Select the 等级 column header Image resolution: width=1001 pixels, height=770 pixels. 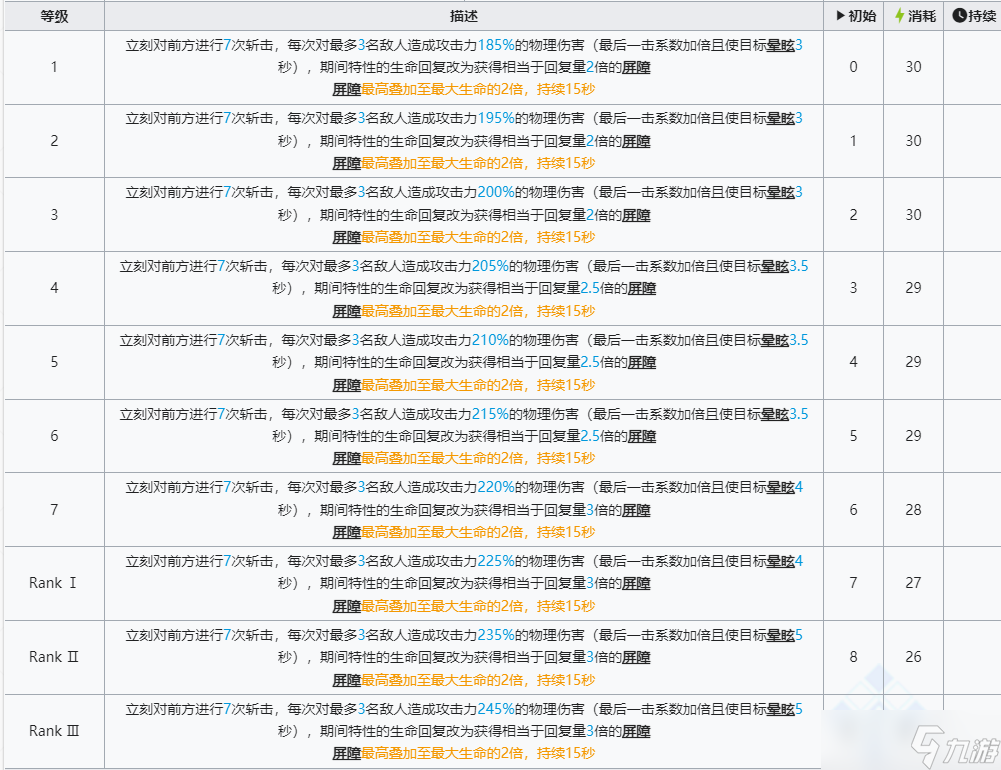click(54, 16)
